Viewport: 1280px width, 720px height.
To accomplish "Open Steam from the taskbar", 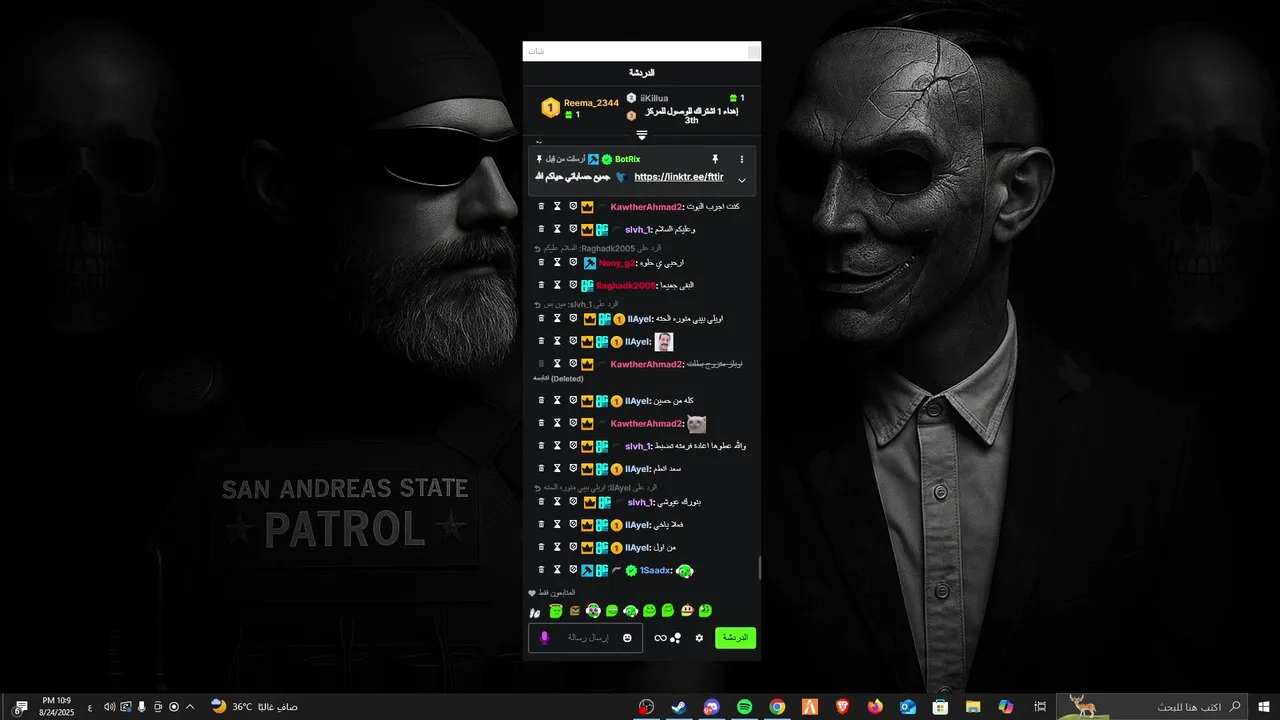I will (x=678, y=707).
